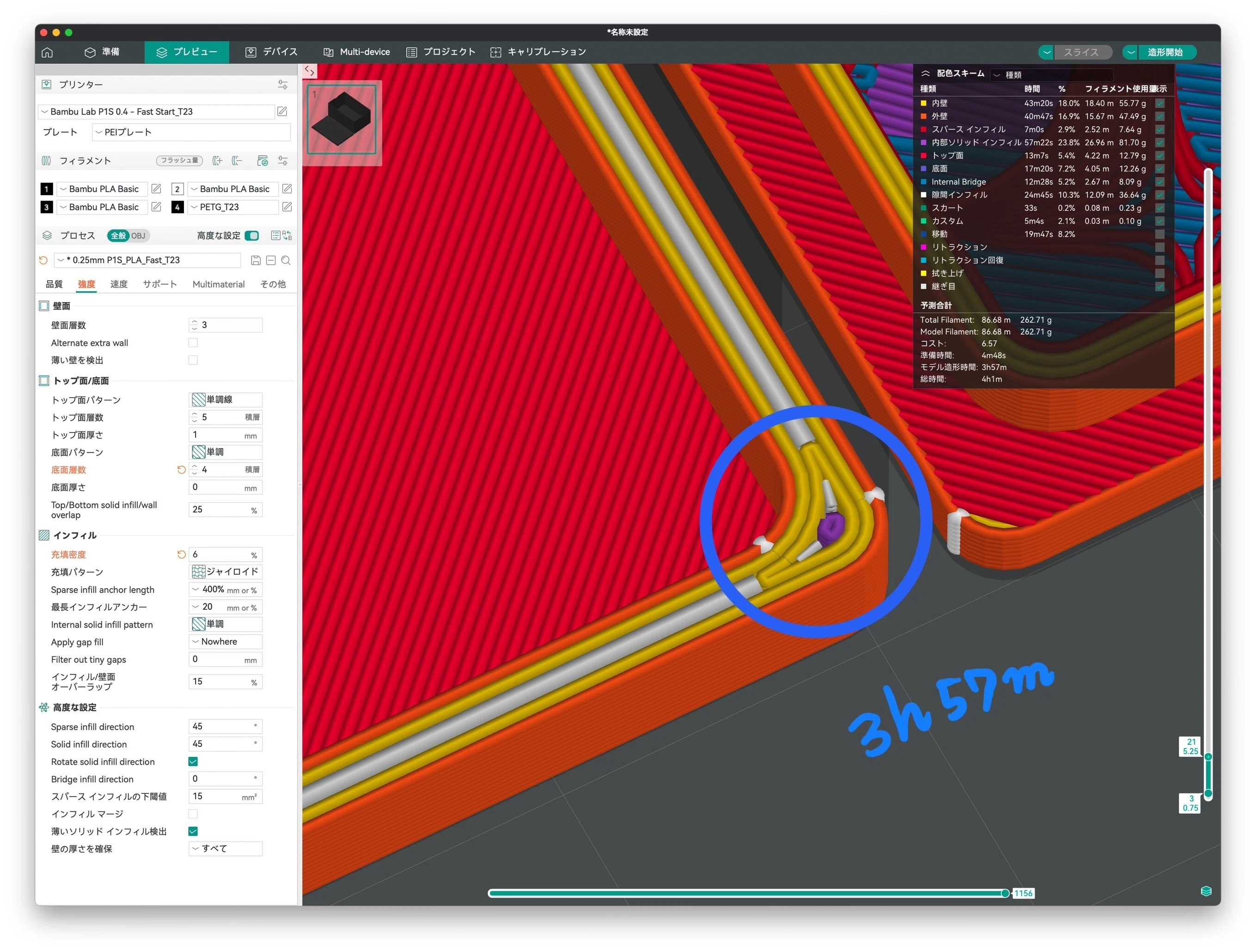The height and width of the screenshot is (952, 1256).
Task: Edit the Bambu Lab P1S printer preset
Action: tap(282, 111)
